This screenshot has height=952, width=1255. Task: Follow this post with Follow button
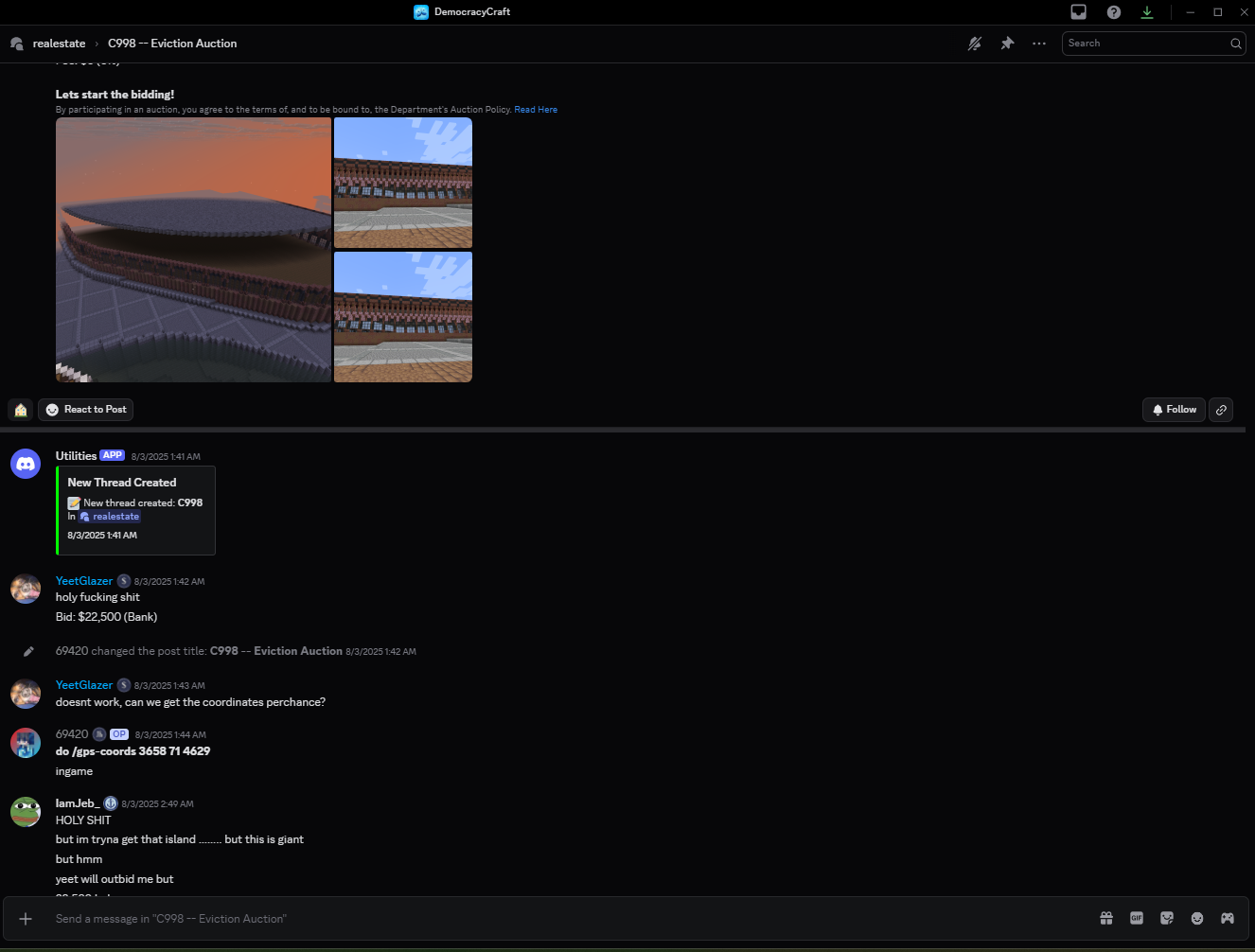point(1174,410)
